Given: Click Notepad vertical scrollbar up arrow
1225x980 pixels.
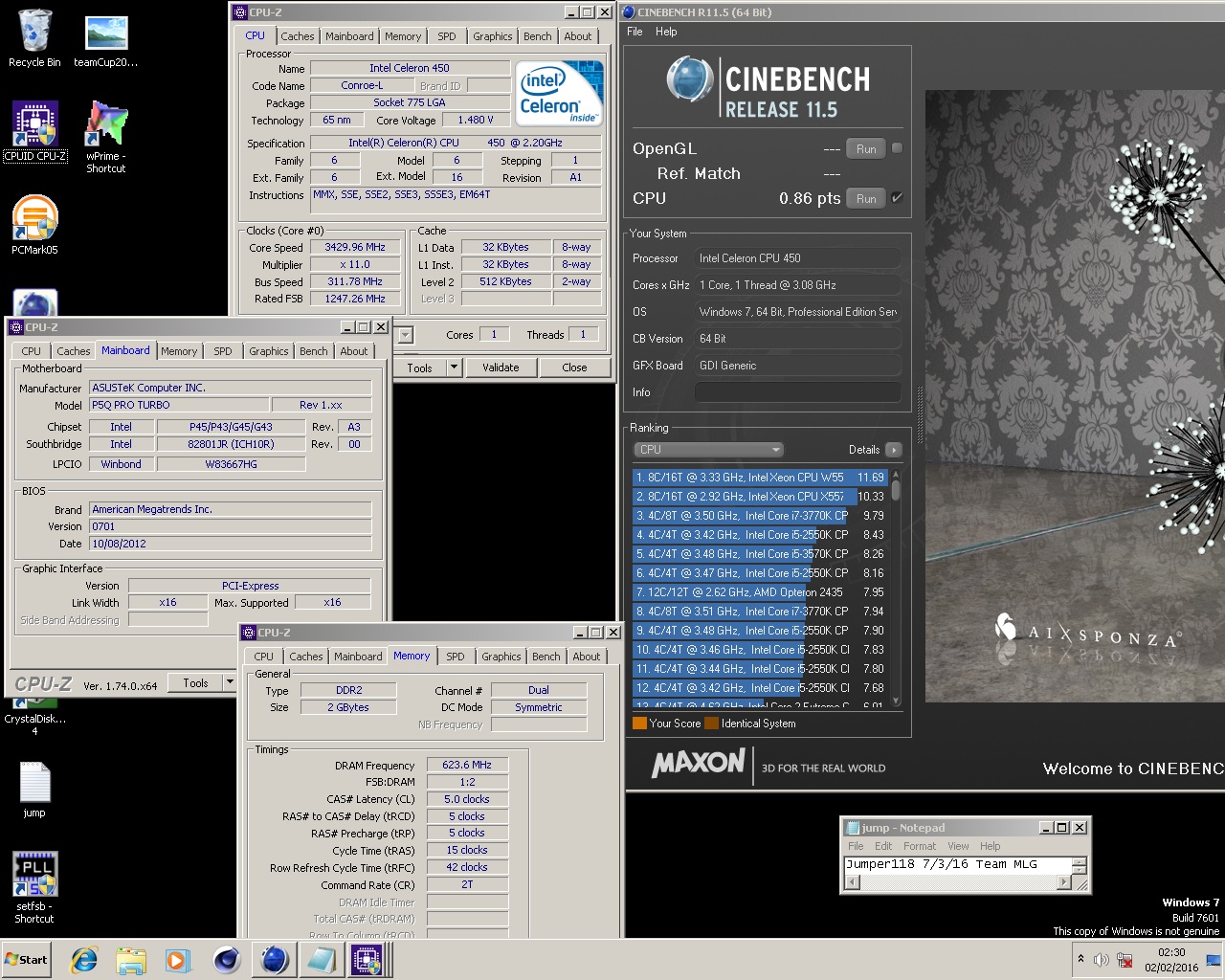Looking at the screenshot, I should pyautogui.click(x=1080, y=861).
